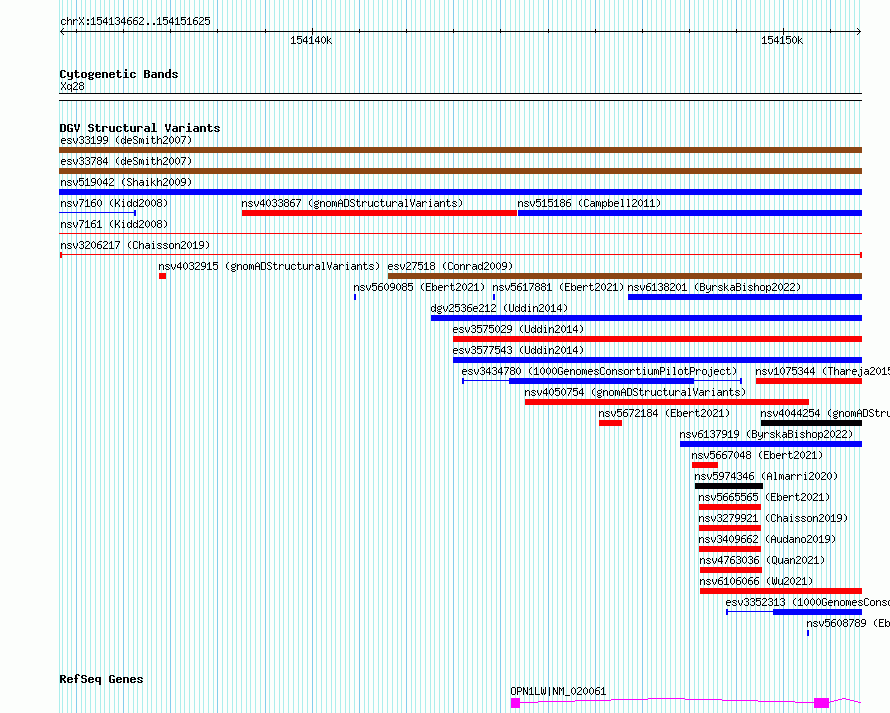Screen dimensions: 890x713
Task: Select nsv5672184 (Ebert2021) label
Action: [664, 413]
